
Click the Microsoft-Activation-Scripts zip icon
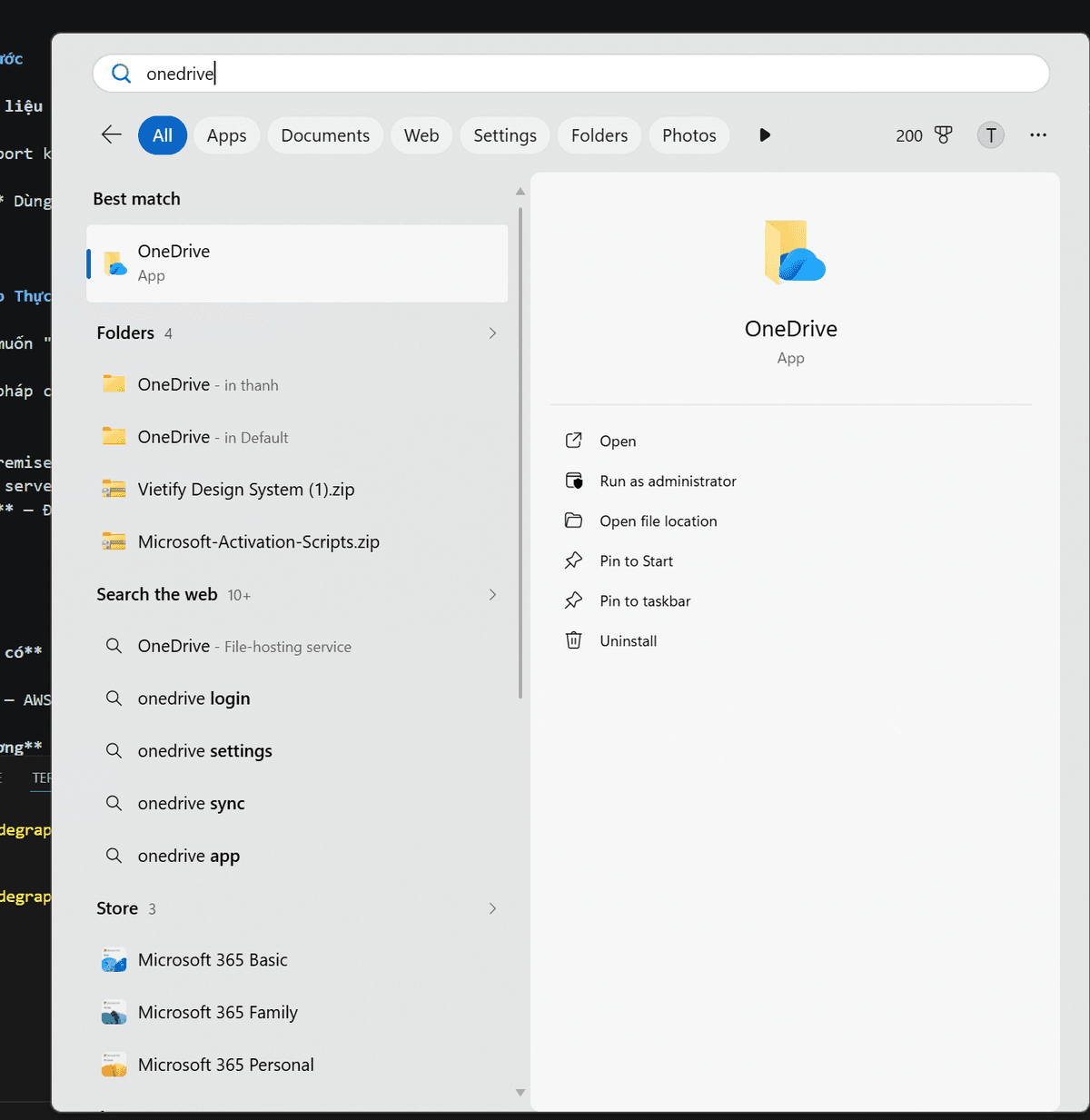(114, 542)
